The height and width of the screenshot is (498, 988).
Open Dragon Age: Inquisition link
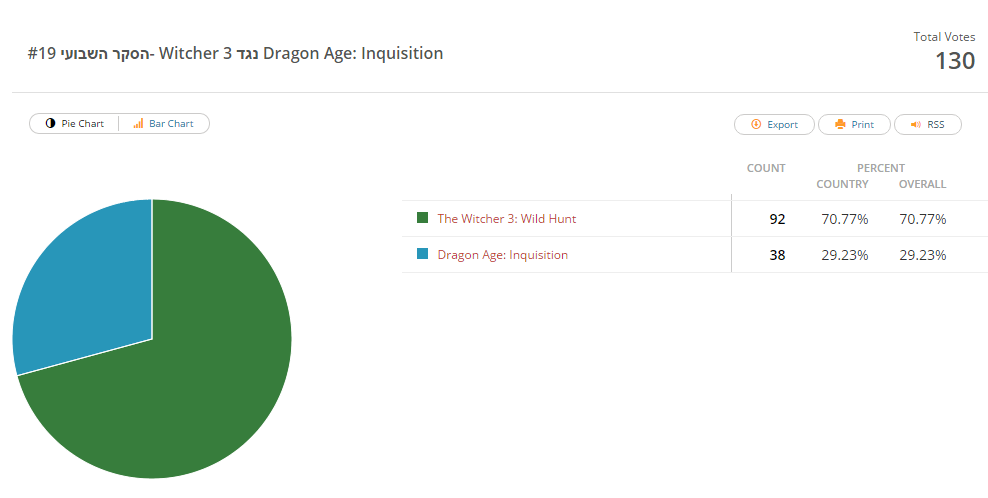point(503,255)
